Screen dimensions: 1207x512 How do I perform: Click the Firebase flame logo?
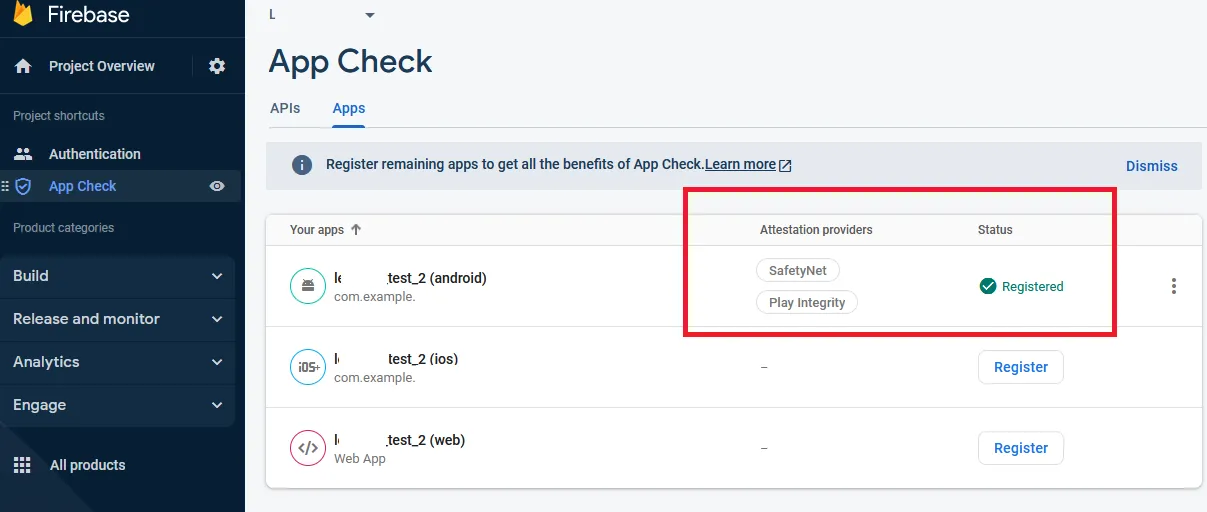coord(23,13)
